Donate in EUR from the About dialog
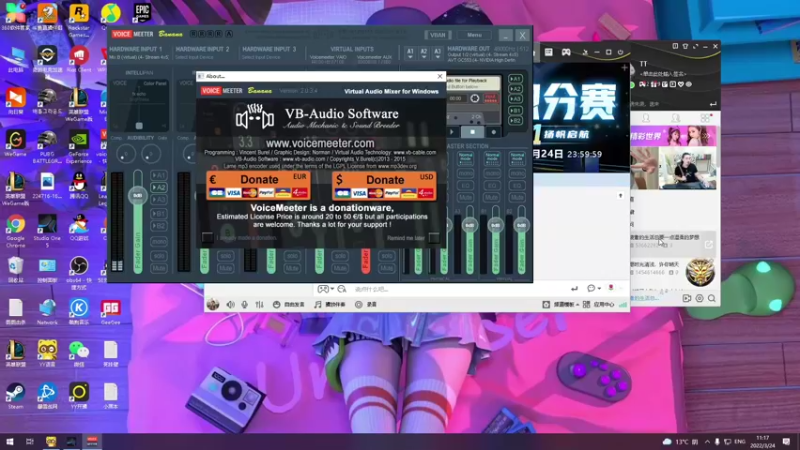This screenshot has width=800, height=450. (258, 185)
